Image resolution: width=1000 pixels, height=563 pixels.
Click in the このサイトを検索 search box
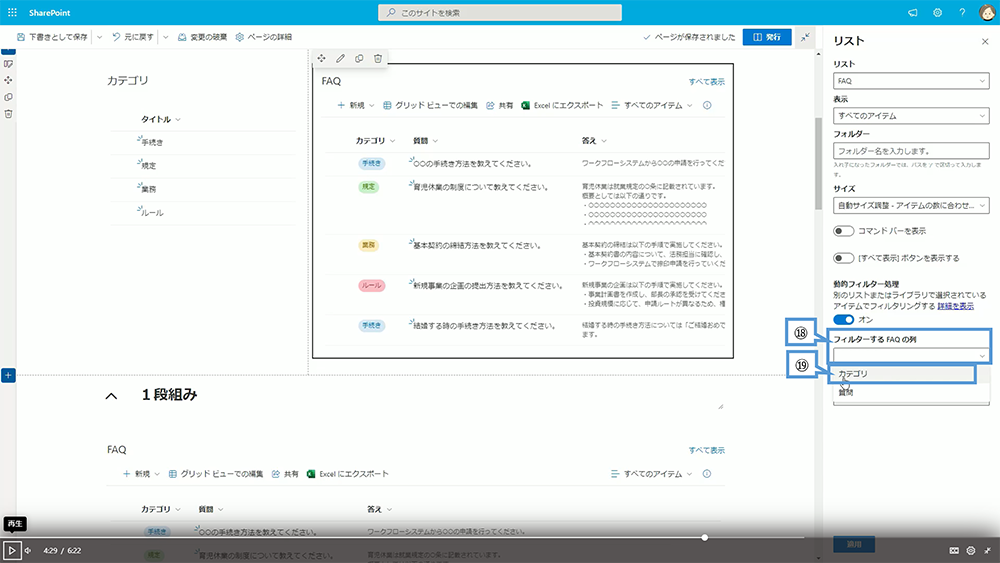[499, 12]
